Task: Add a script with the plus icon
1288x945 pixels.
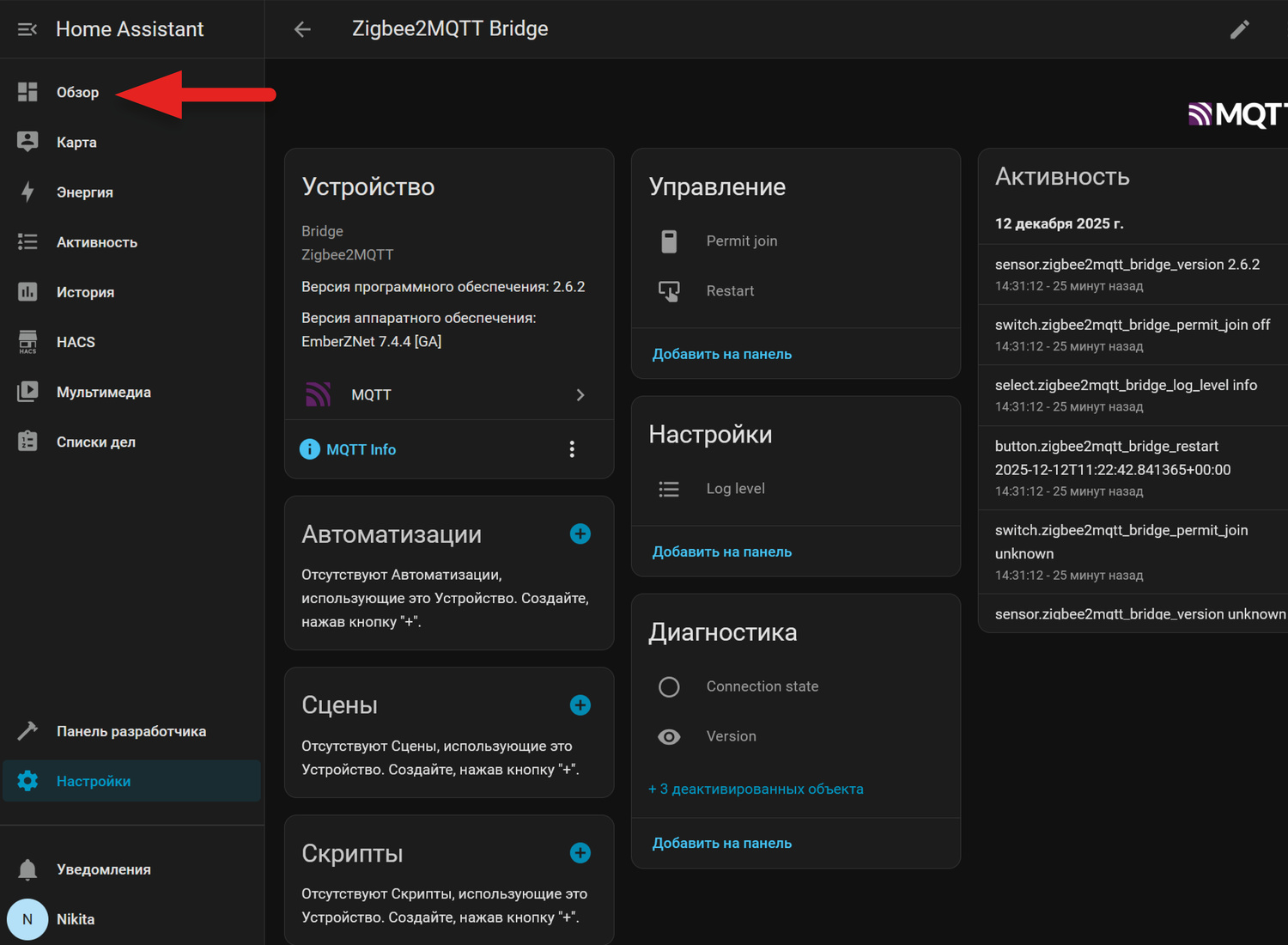Action: pyautogui.click(x=580, y=852)
